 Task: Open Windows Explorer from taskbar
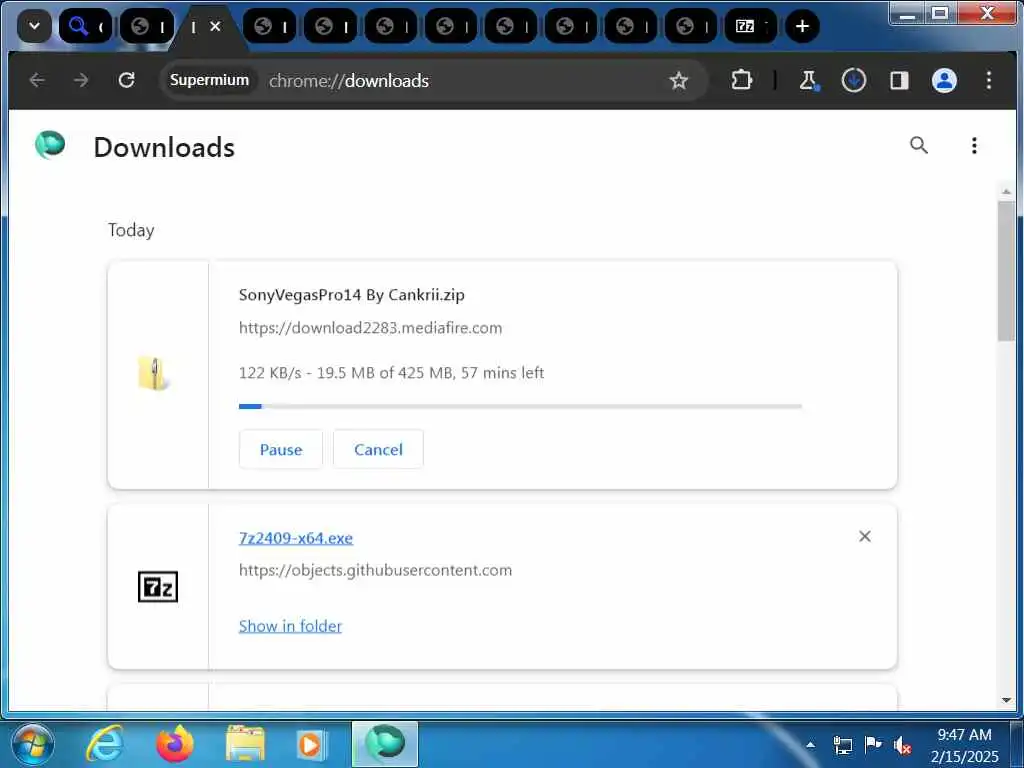click(x=245, y=744)
